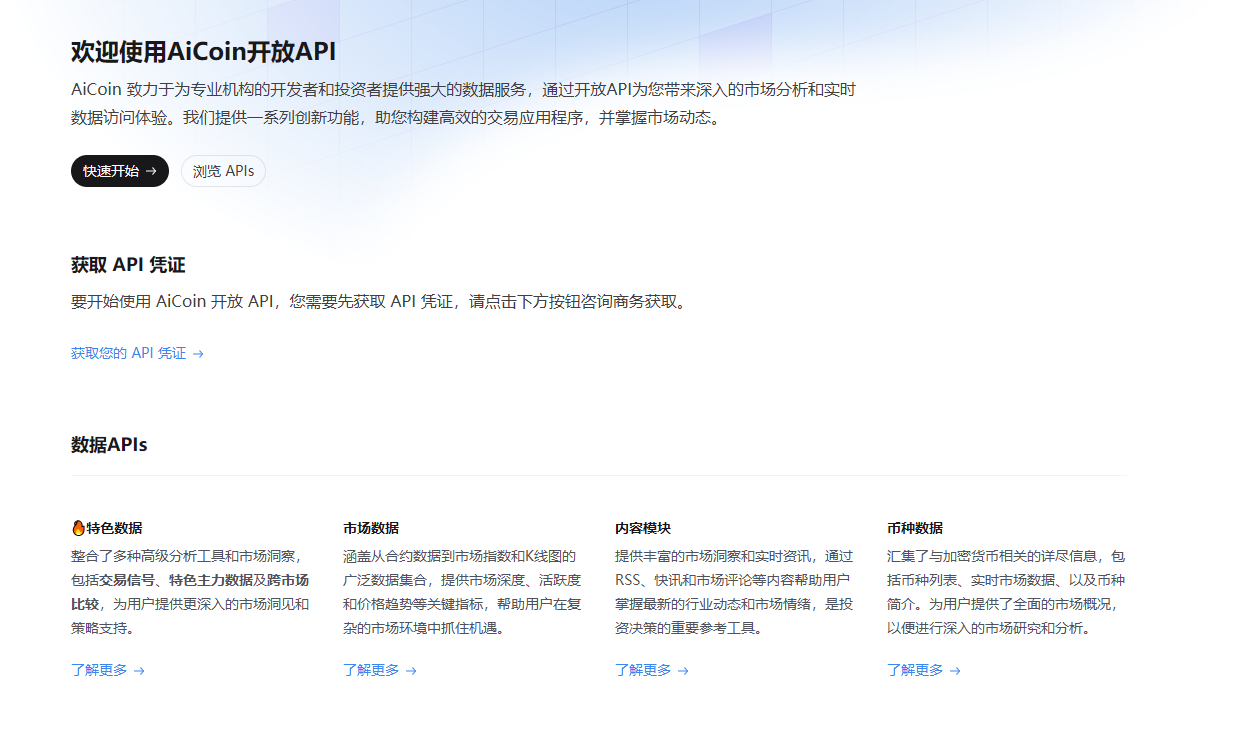This screenshot has height=738, width=1240.
Task: Click 了解更多 under 市场数据
Action: click(x=380, y=670)
